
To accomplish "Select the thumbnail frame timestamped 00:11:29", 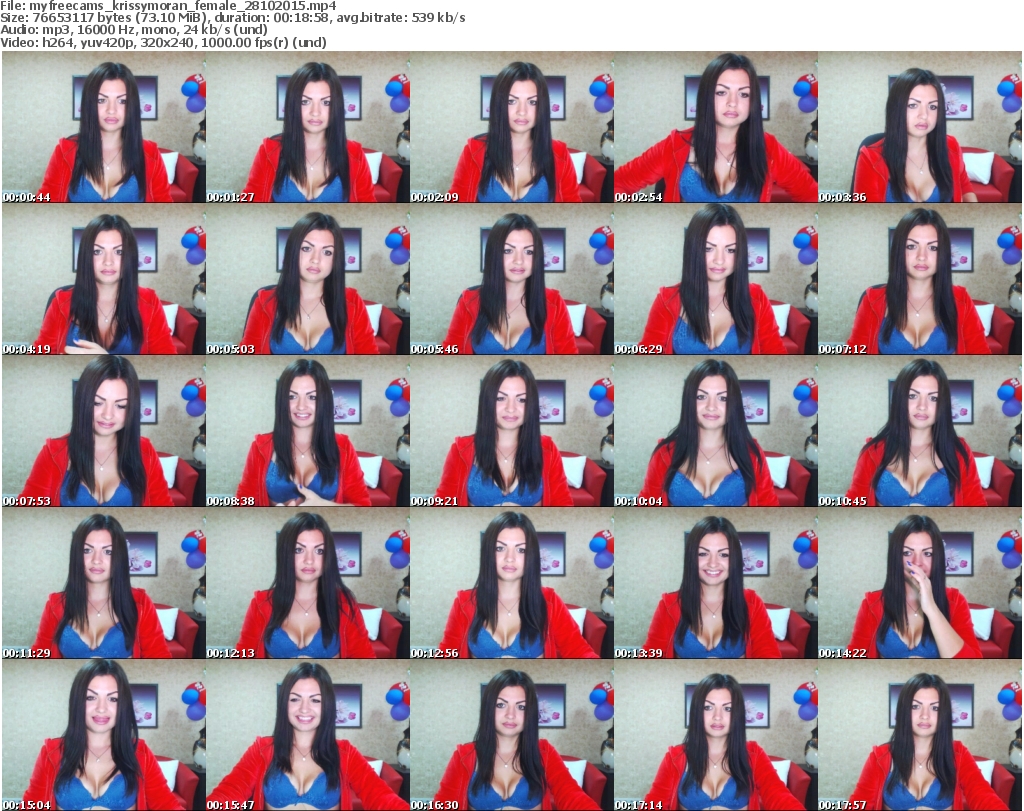I will [x=104, y=582].
